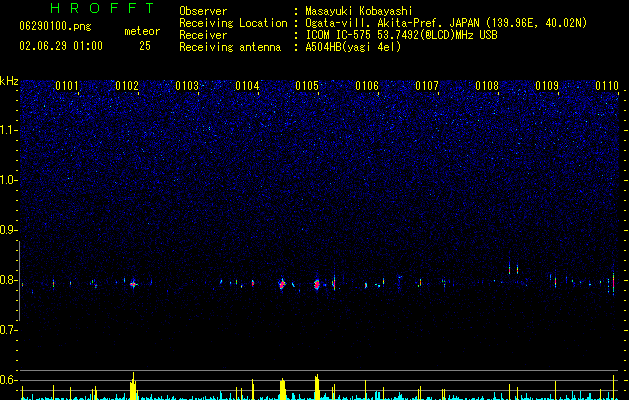
Task: Click the bright meteor echo between 0104 and 0105
Action: [282, 284]
